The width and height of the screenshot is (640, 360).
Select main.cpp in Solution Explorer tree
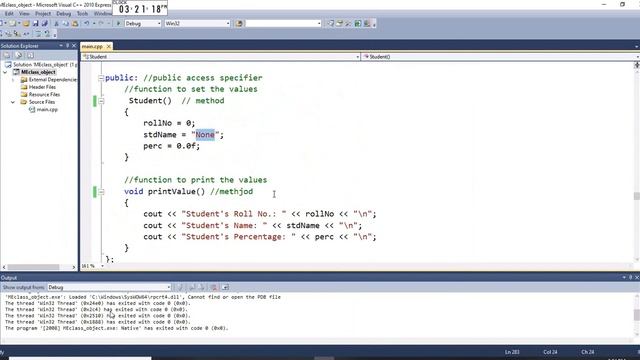(x=47, y=109)
